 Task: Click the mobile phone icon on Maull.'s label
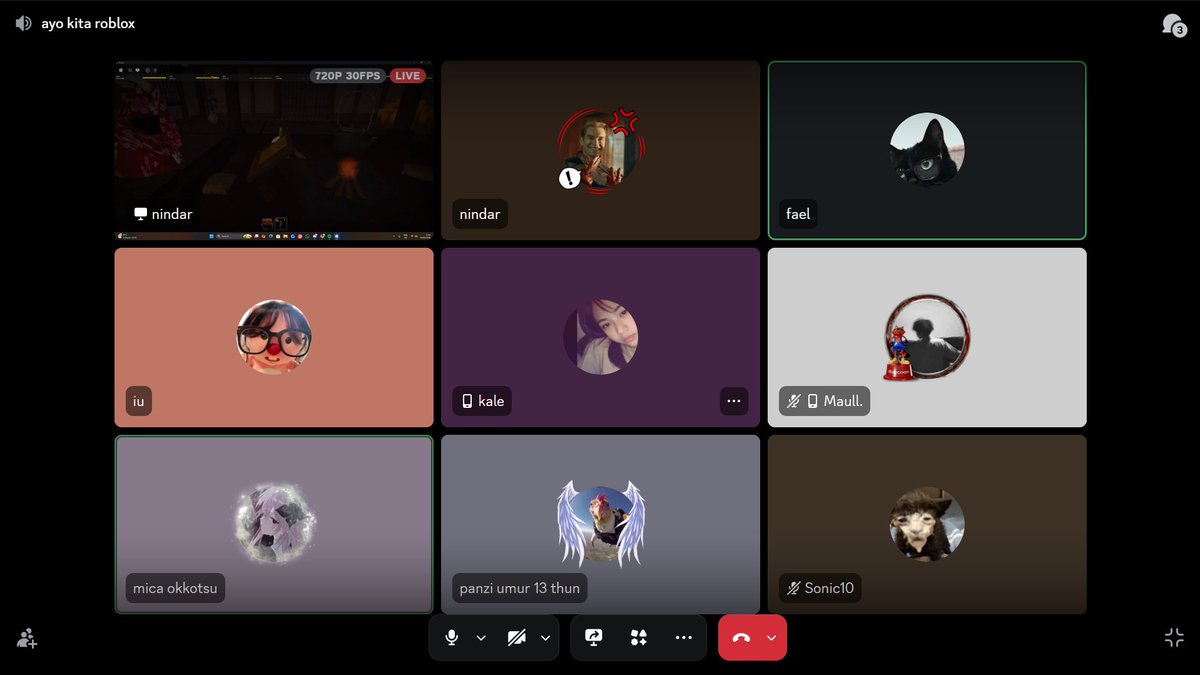click(x=813, y=401)
